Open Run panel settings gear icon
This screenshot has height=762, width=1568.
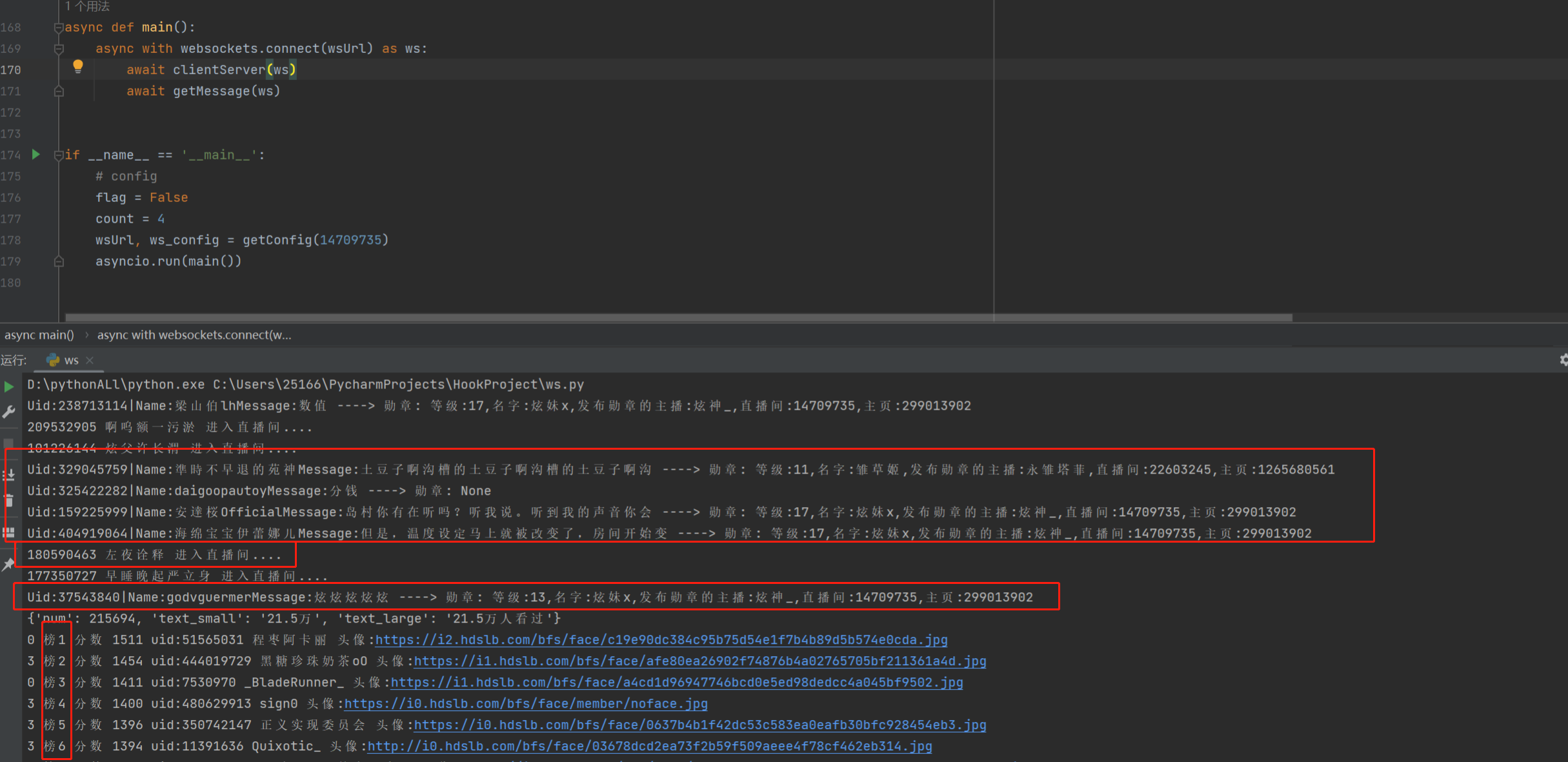point(1563,360)
